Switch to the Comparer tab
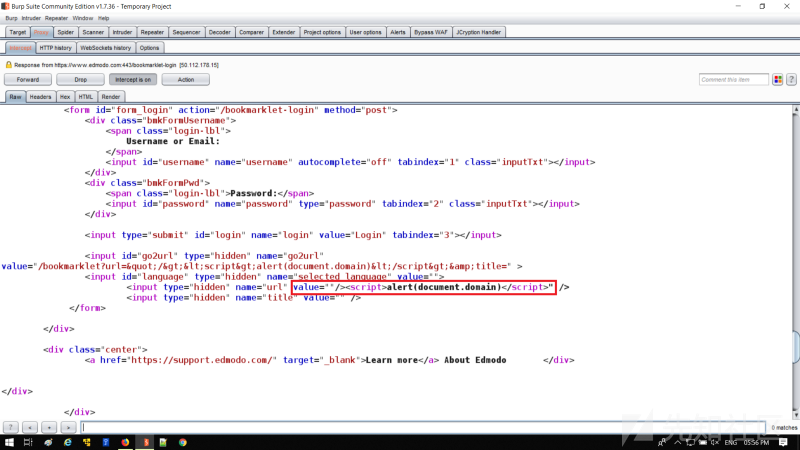Screen dimensions: 800x450 click(252, 32)
